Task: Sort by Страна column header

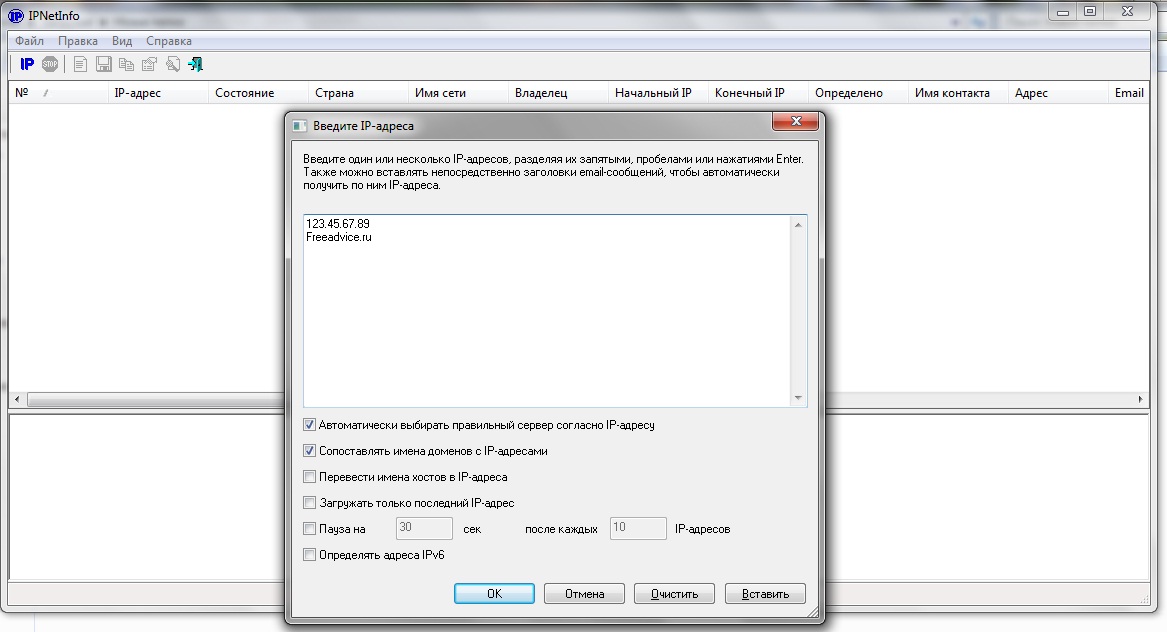Action: tap(358, 93)
